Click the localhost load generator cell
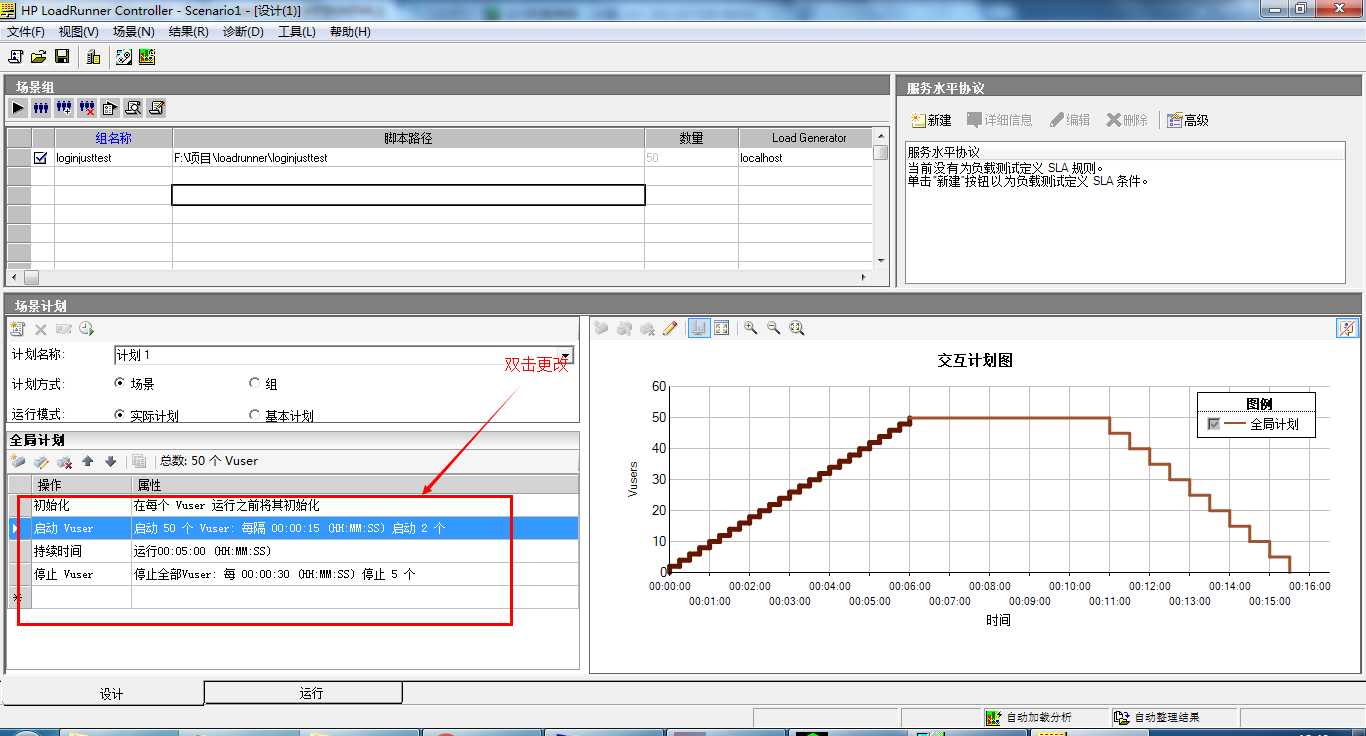The width and height of the screenshot is (1366, 736). click(x=805, y=157)
